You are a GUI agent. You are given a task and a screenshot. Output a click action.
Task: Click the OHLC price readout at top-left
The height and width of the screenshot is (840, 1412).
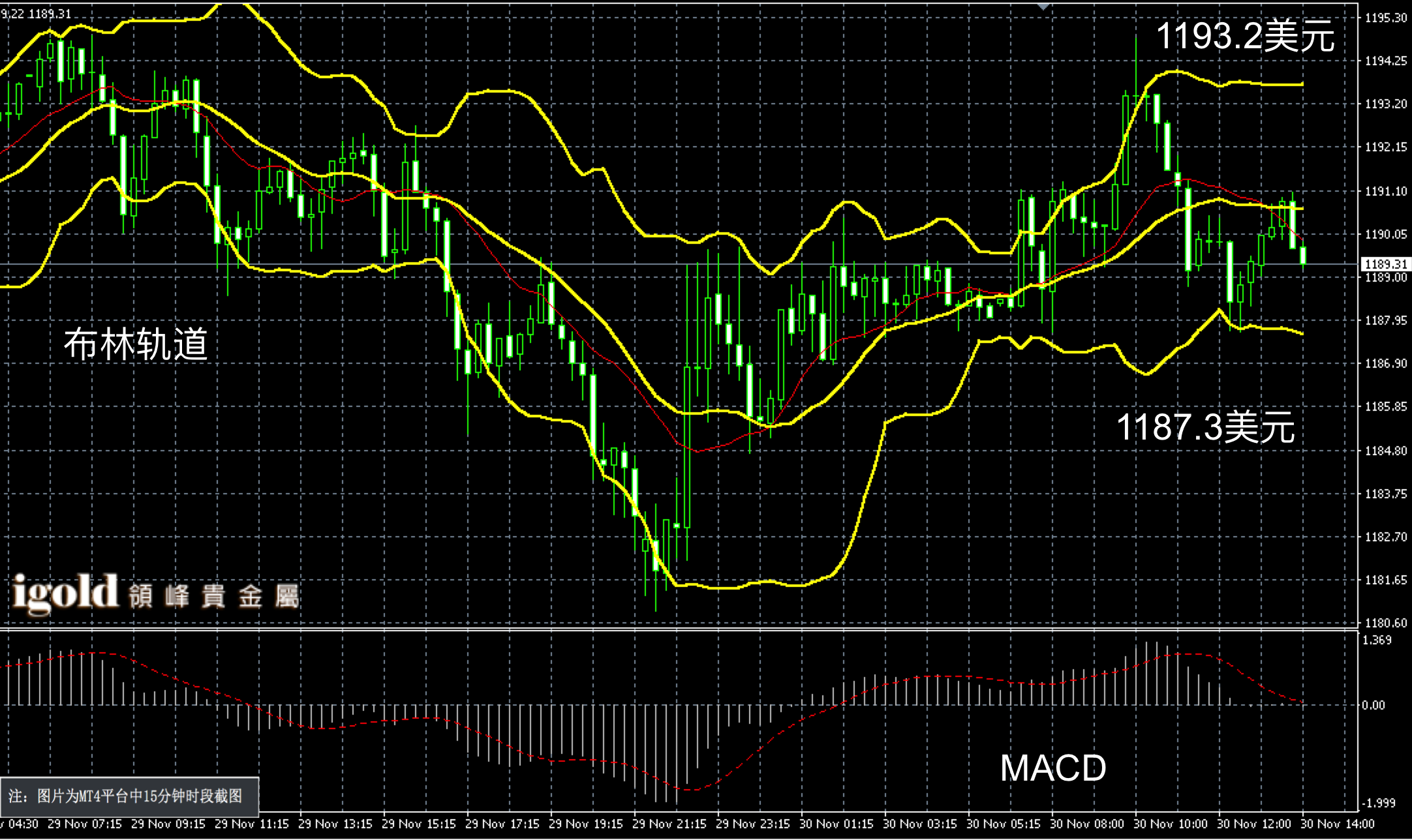click(x=36, y=14)
